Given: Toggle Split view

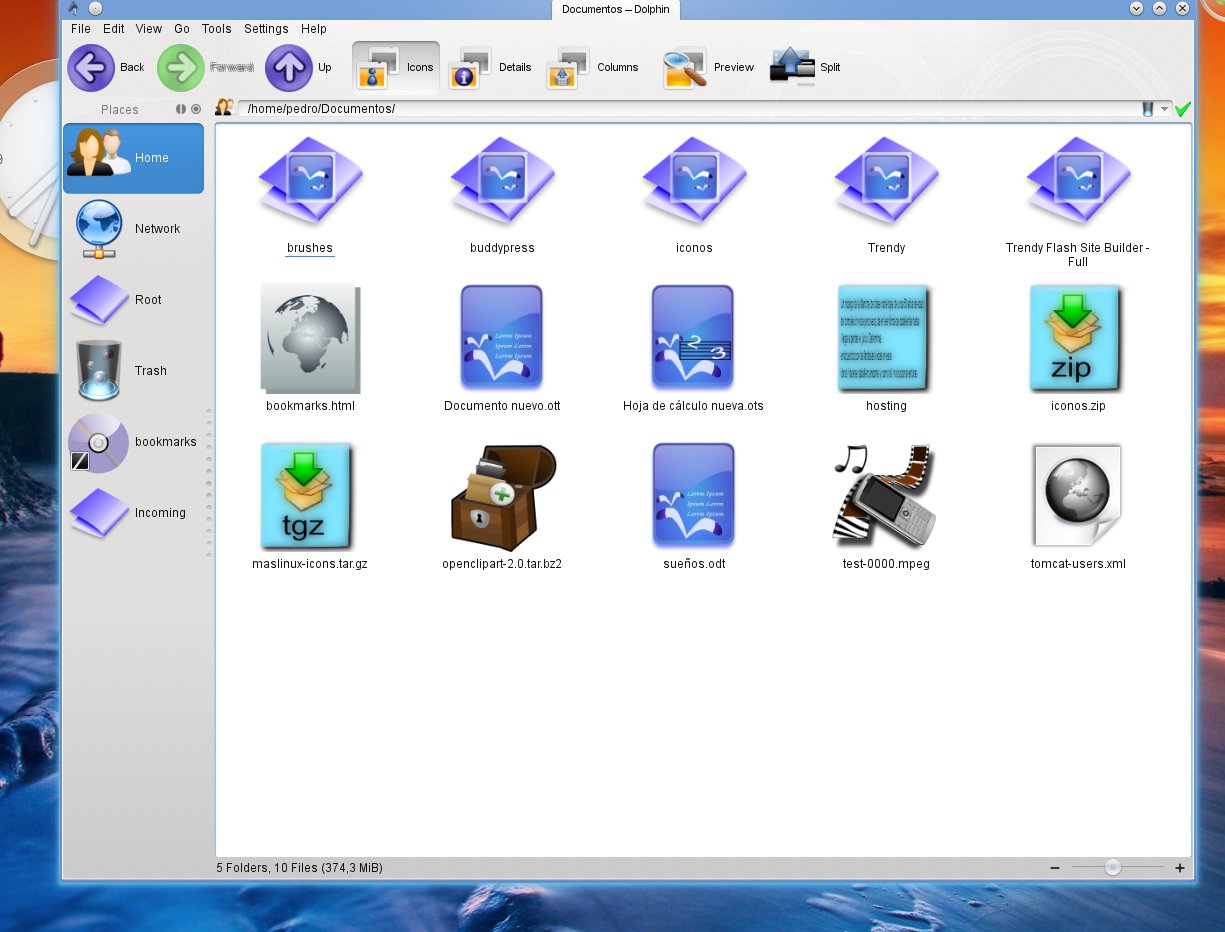Looking at the screenshot, I should (806, 68).
